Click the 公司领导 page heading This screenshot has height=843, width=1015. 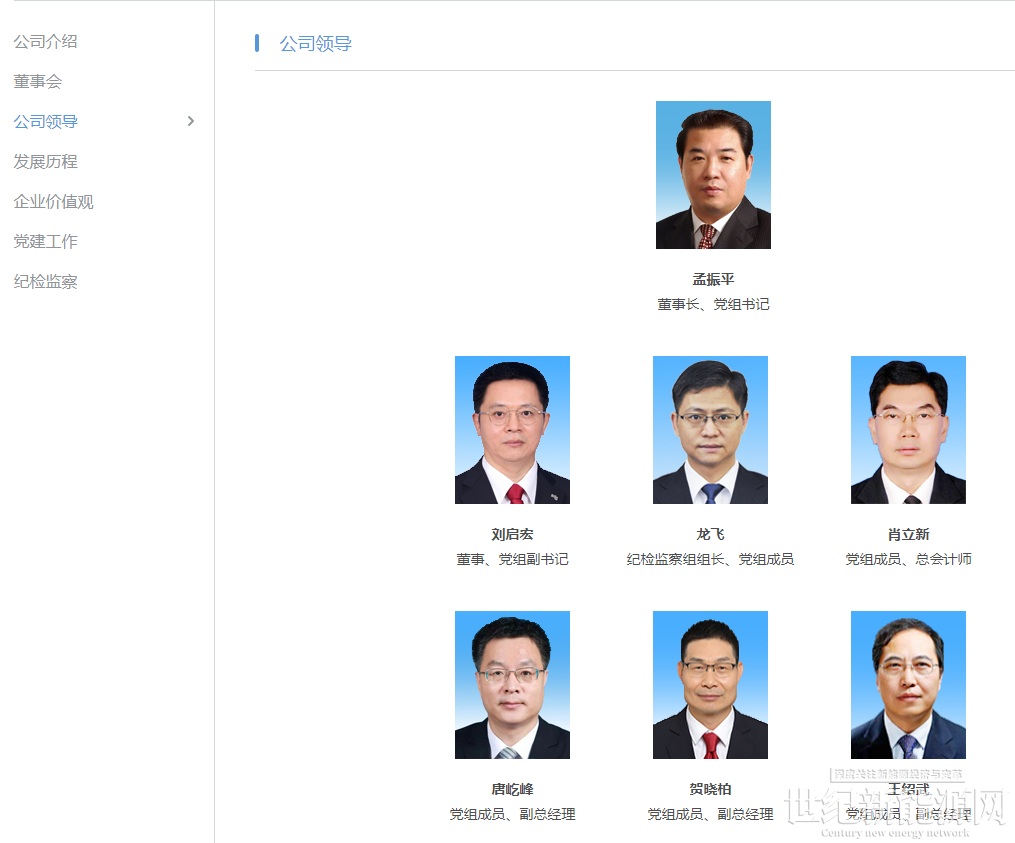point(315,43)
